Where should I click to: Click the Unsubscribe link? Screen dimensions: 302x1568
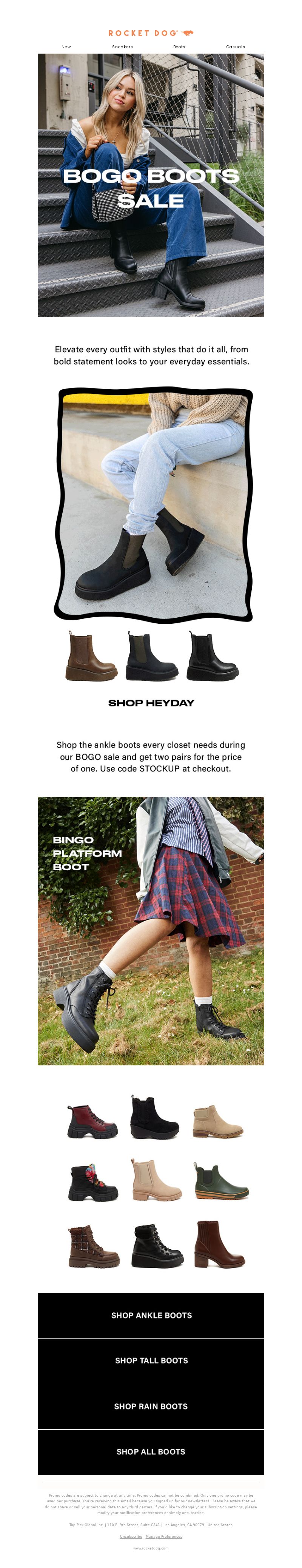(x=131, y=1536)
